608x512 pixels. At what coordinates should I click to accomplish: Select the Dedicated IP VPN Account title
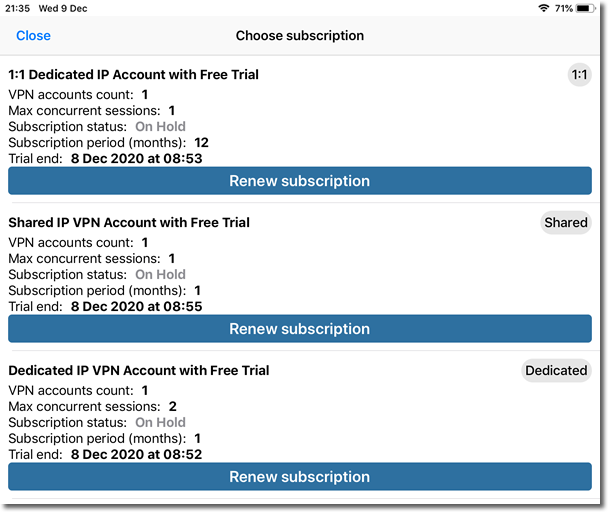(139, 370)
